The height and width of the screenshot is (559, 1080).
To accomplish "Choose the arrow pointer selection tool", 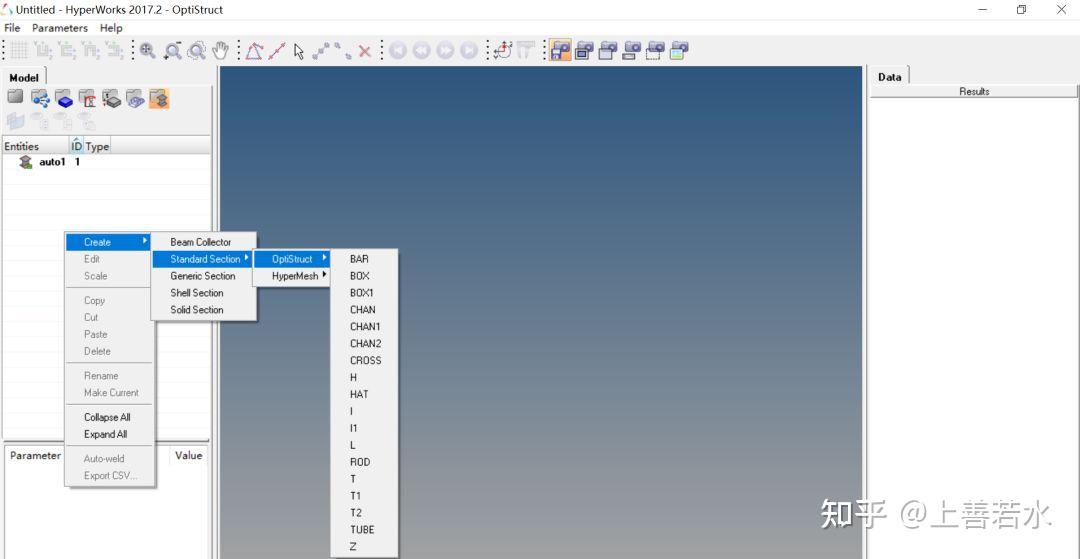I will click(298, 51).
